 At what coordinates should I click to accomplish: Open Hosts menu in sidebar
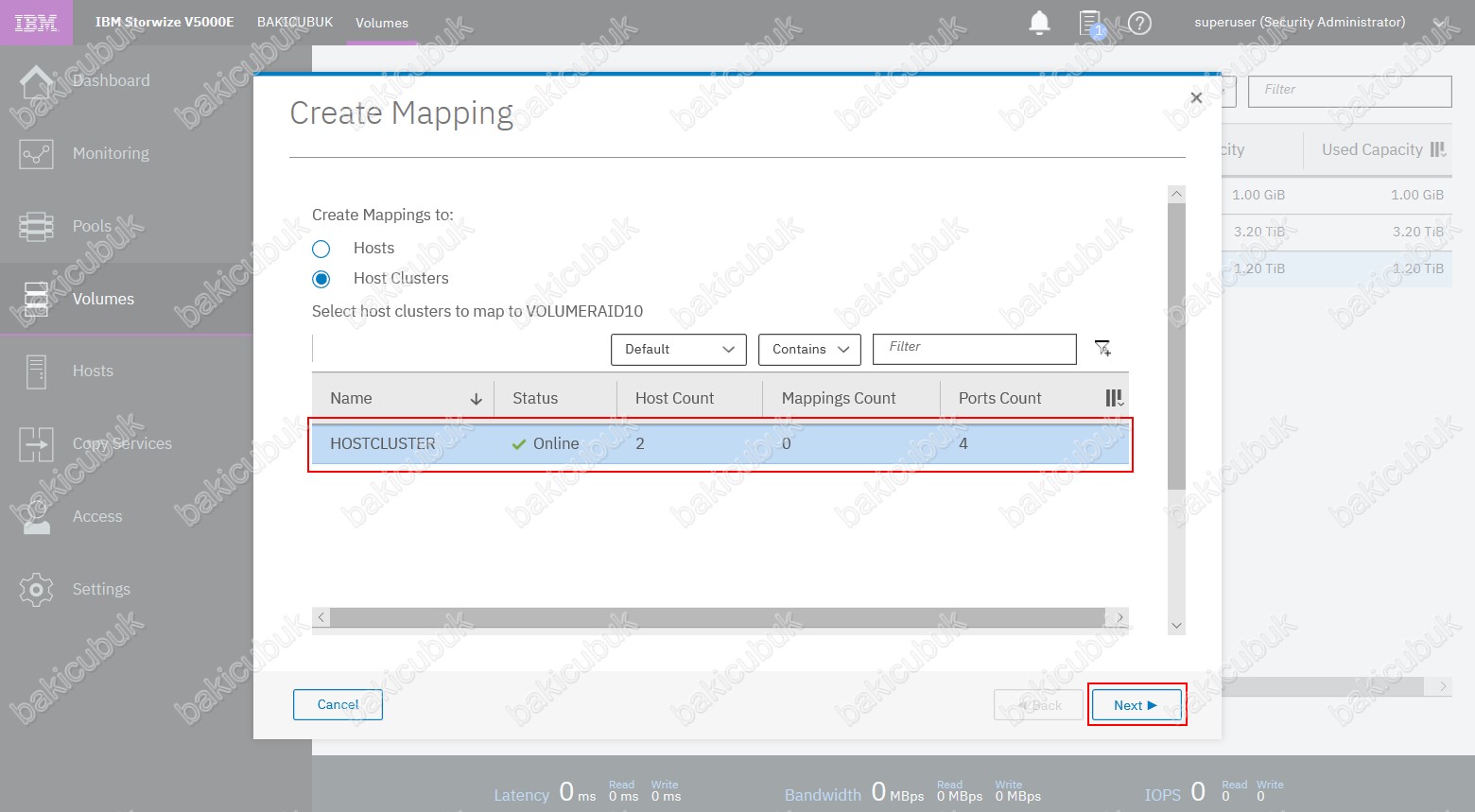tap(93, 371)
